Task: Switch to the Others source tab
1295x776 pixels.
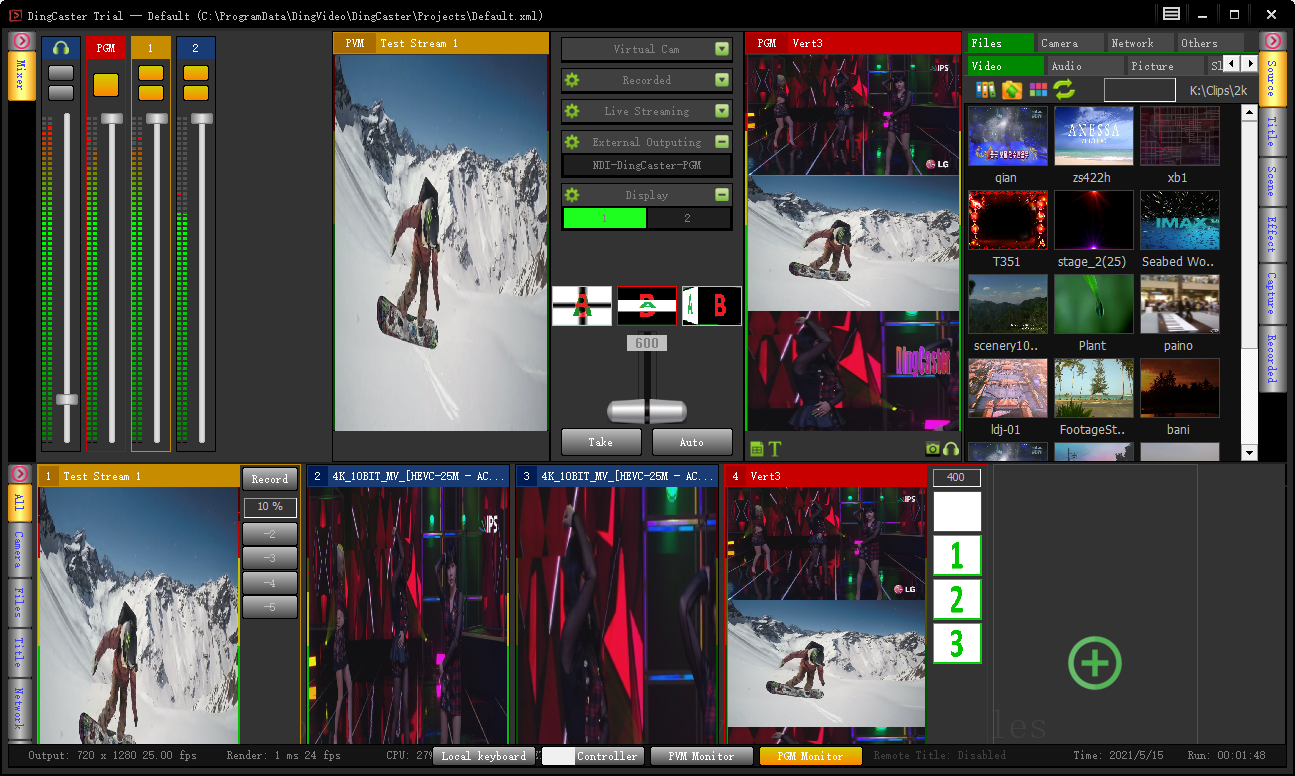Action: tap(1210, 43)
